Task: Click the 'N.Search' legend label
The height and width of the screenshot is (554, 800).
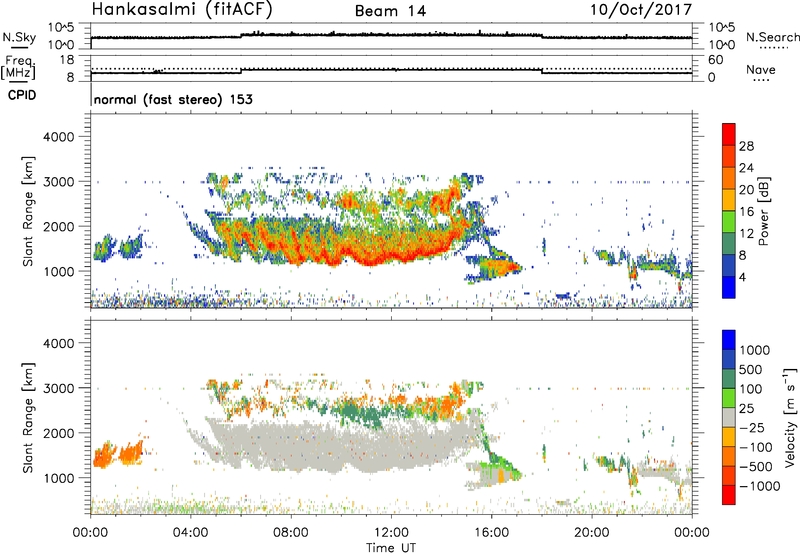Action: point(772,37)
